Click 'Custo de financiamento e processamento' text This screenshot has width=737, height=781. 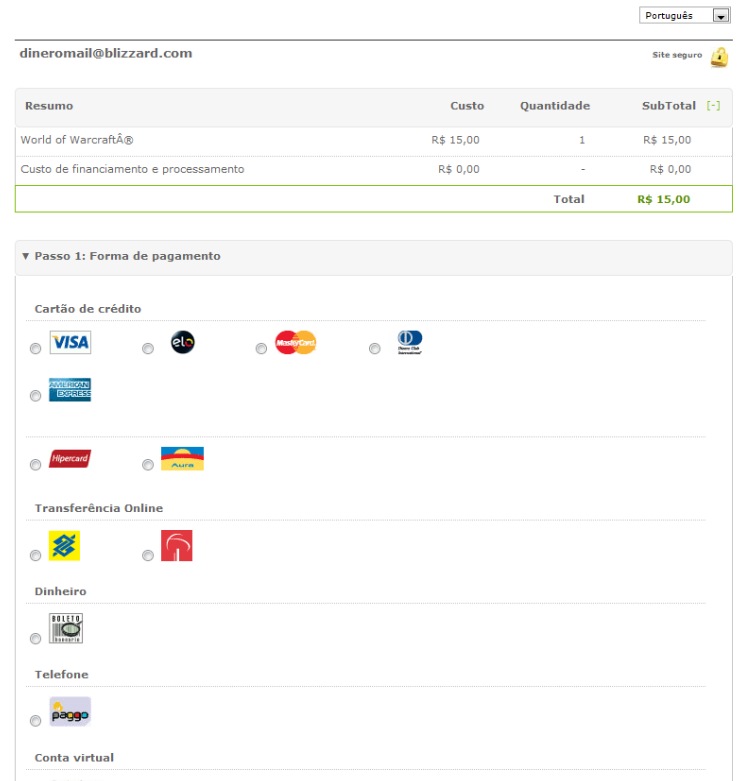(x=132, y=169)
